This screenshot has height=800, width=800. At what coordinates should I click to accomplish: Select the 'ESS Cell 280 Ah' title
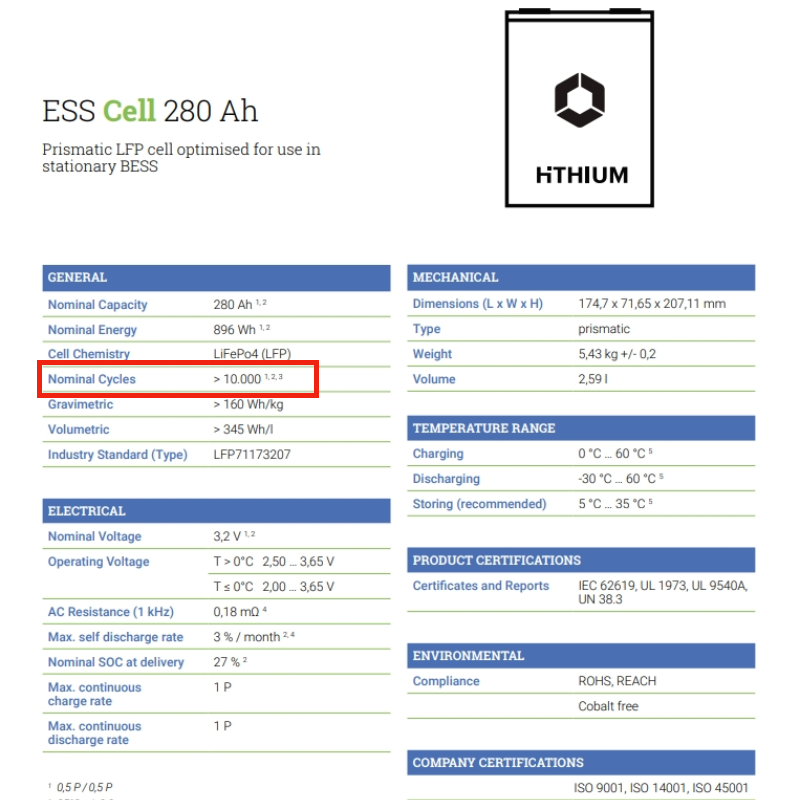point(150,111)
